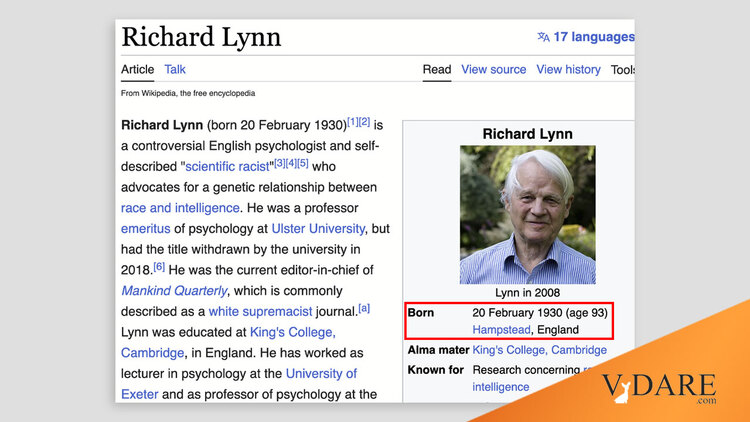
Task: Follow citation [6] reference
Action: (159, 267)
